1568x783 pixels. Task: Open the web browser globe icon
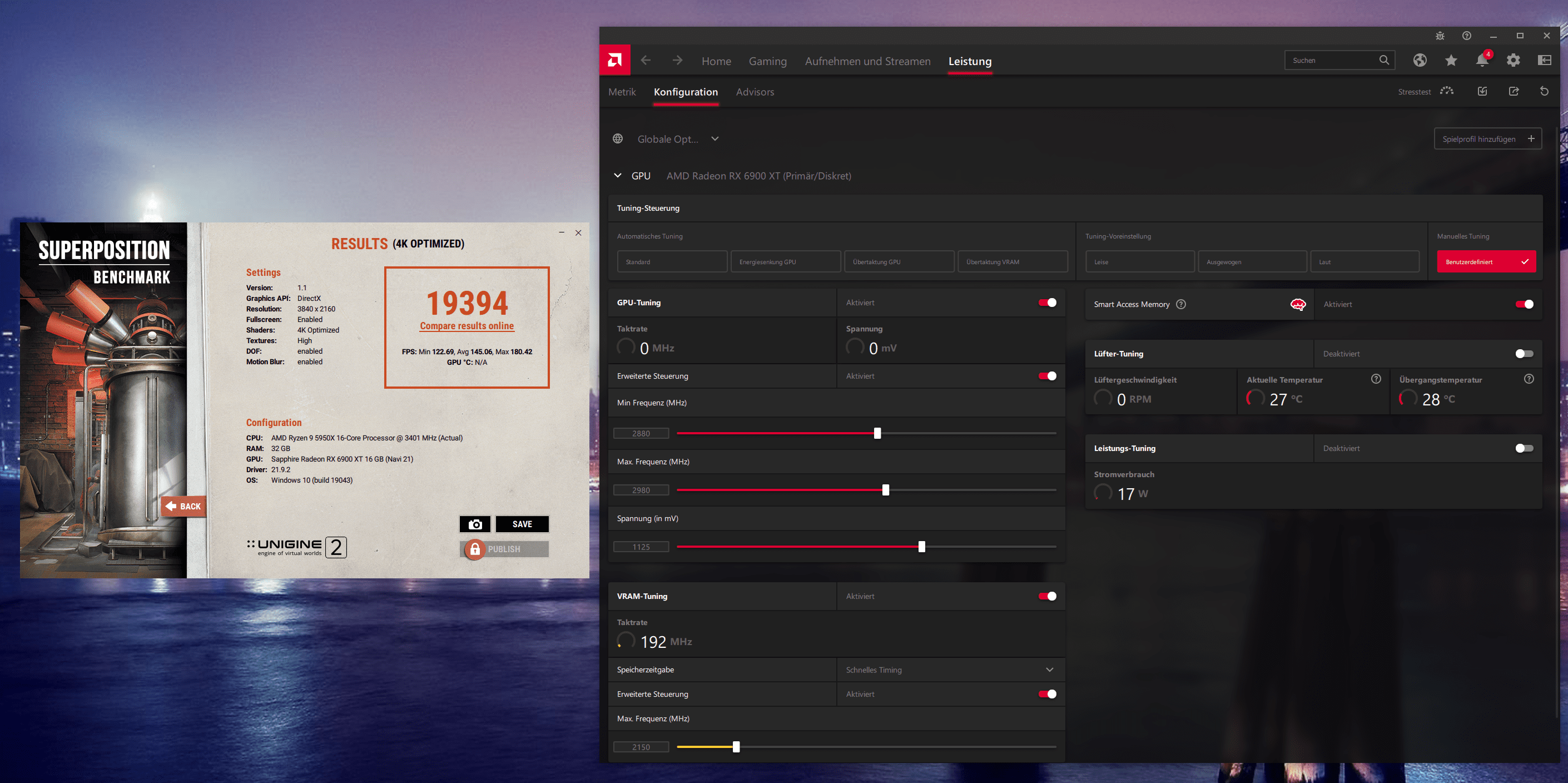click(x=1420, y=60)
